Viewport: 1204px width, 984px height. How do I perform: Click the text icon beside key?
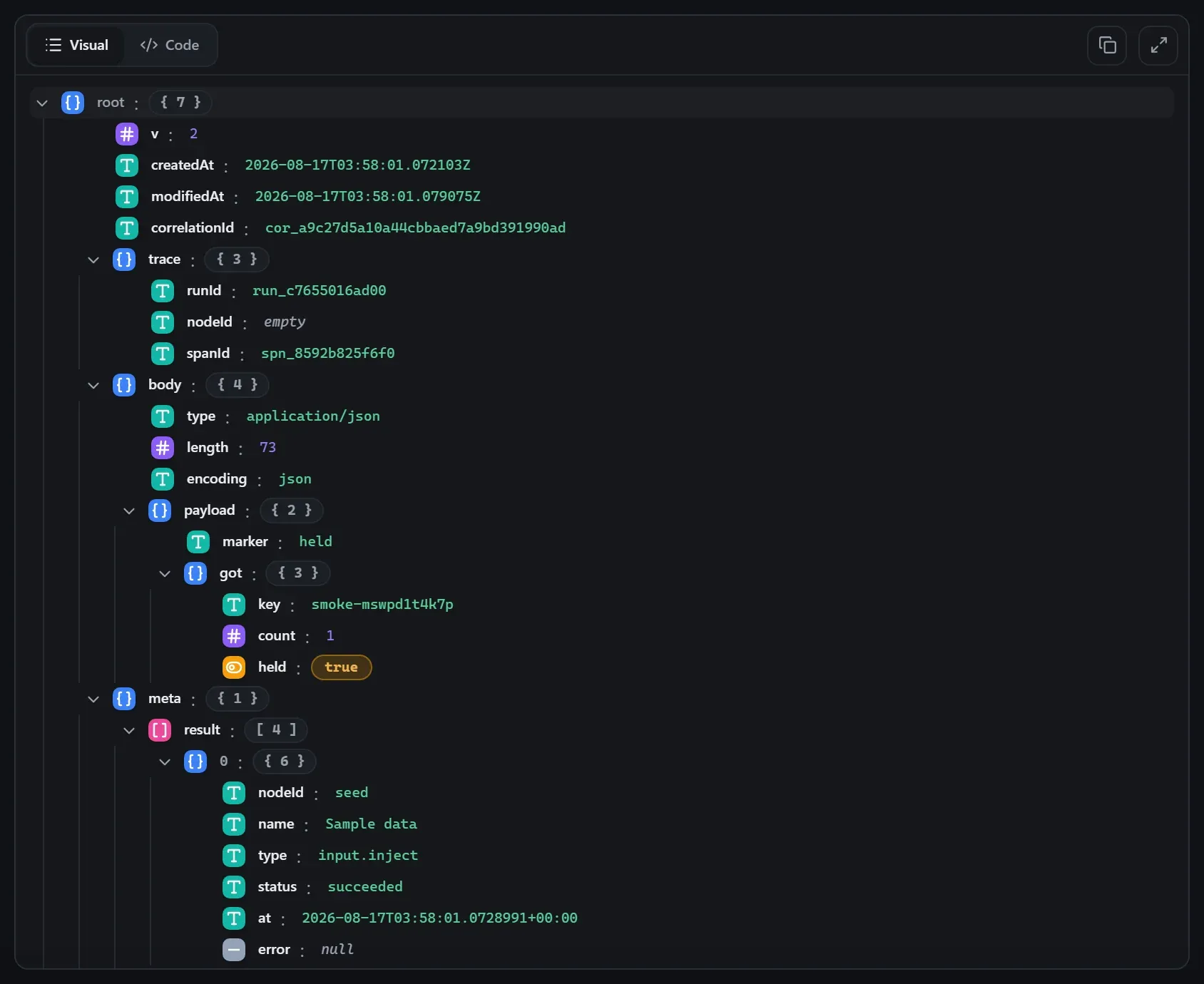click(x=234, y=605)
